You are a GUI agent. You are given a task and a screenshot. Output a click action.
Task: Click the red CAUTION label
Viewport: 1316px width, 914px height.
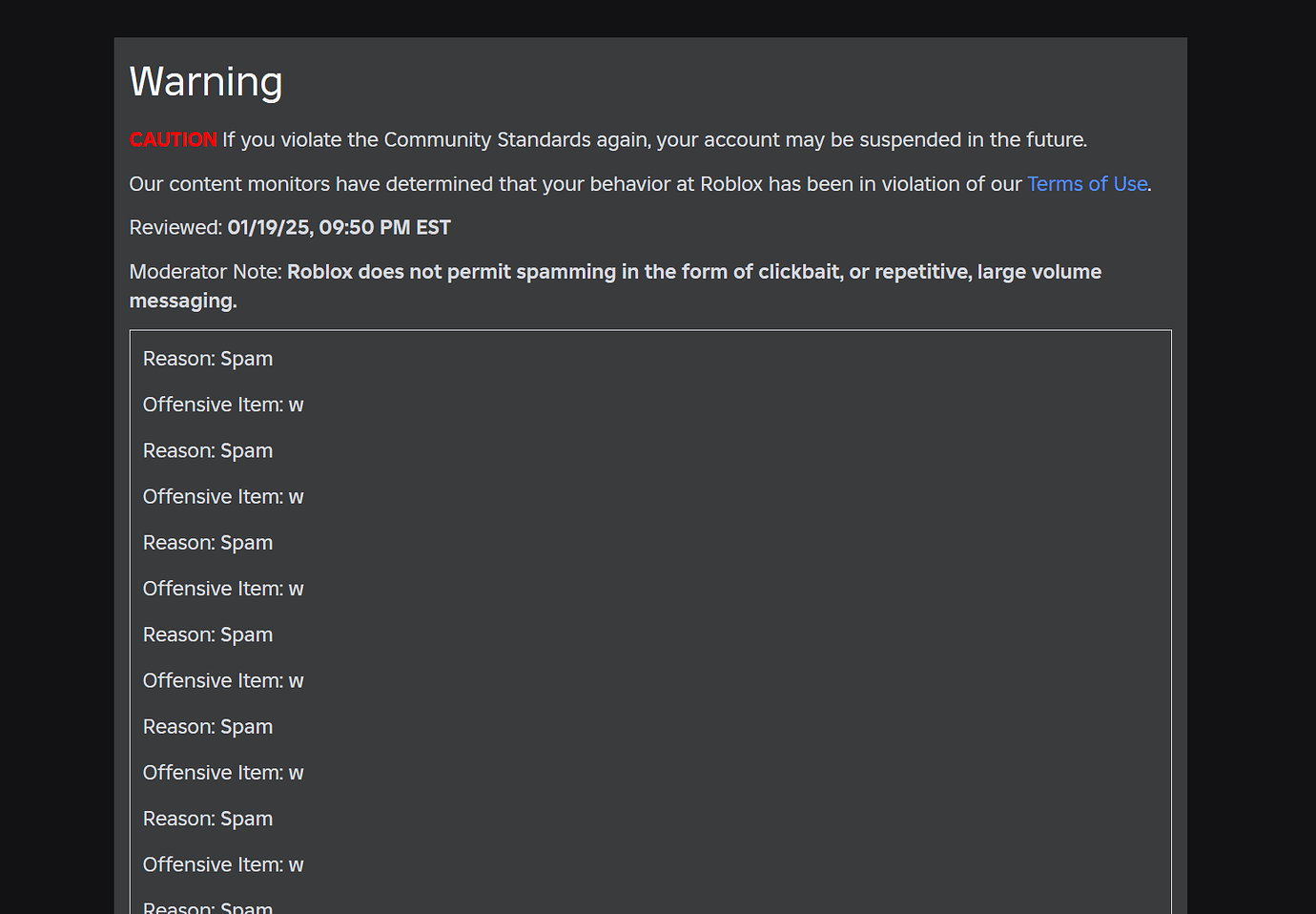coord(173,139)
